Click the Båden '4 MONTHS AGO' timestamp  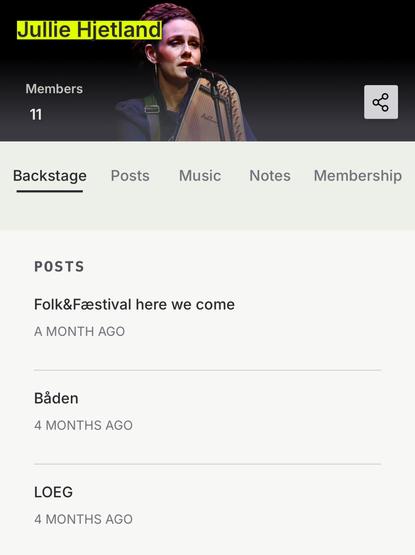pos(83,425)
